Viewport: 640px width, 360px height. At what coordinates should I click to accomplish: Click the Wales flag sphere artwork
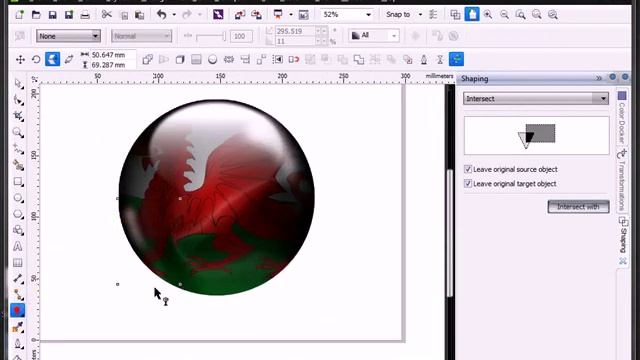pos(217,197)
